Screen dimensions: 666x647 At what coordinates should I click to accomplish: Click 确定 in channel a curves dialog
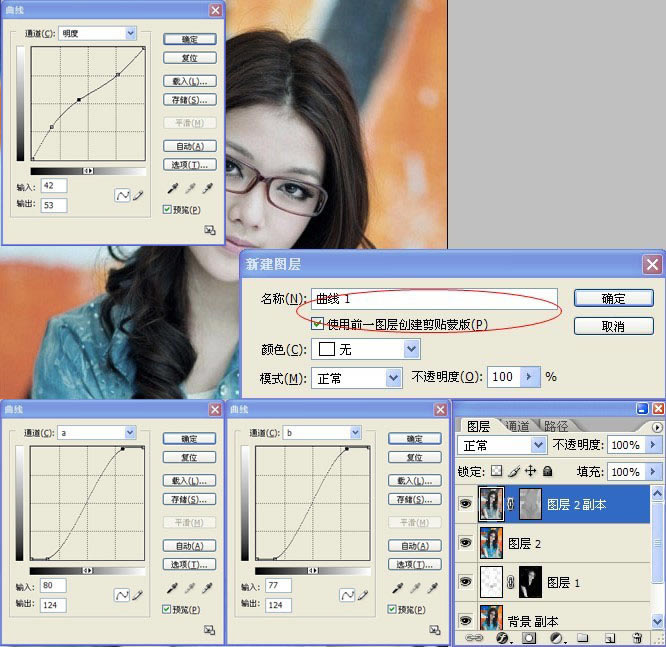tap(189, 438)
